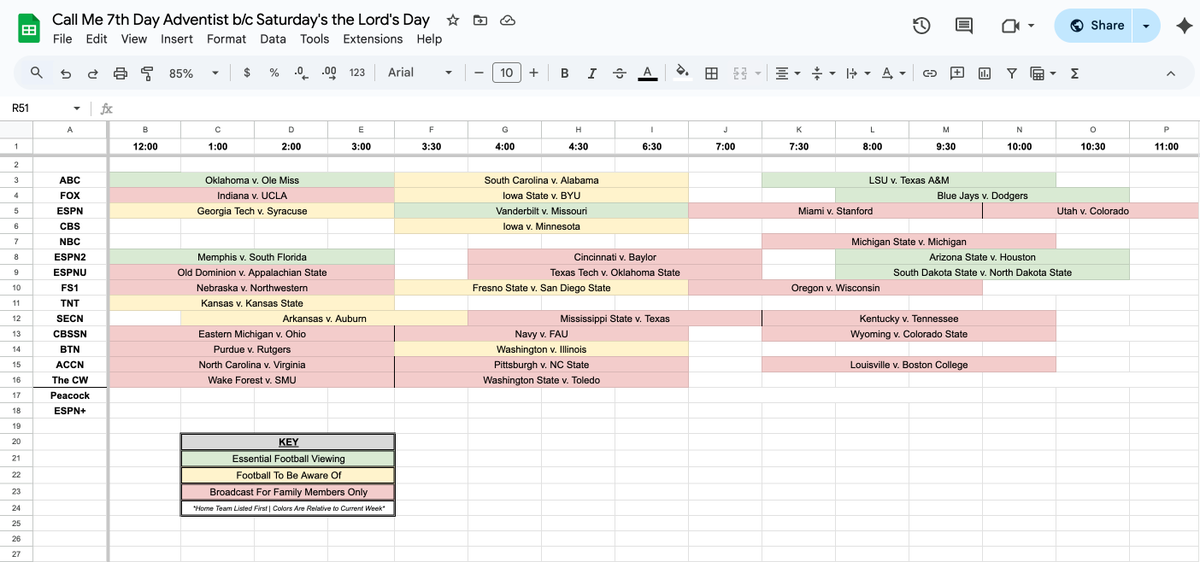
Task: Toggle bold formatting
Action: click(565, 72)
